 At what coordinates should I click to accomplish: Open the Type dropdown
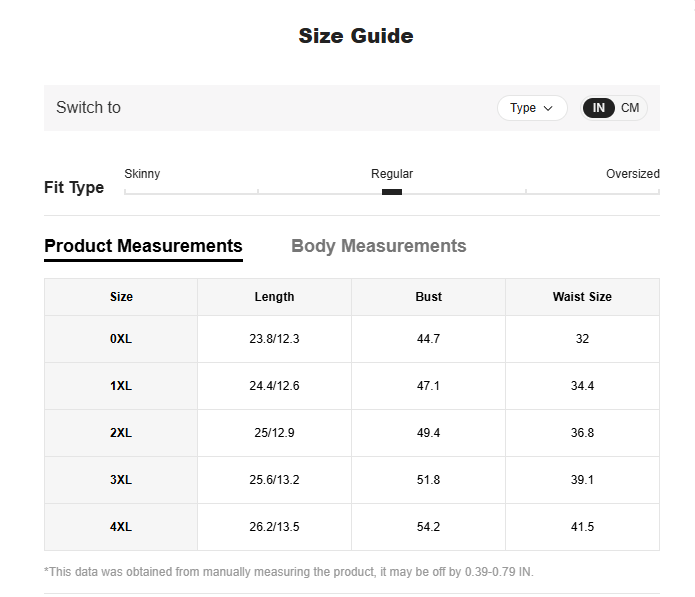pyautogui.click(x=532, y=108)
